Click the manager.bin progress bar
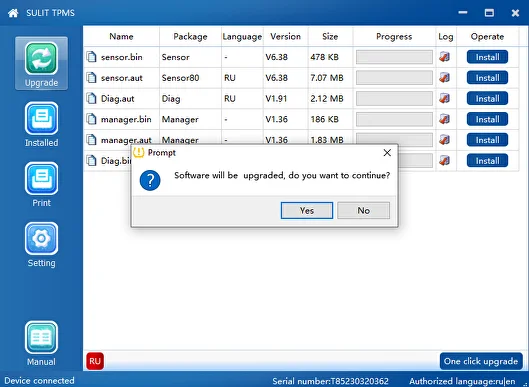Viewport: 529px width, 387px height. point(394,119)
